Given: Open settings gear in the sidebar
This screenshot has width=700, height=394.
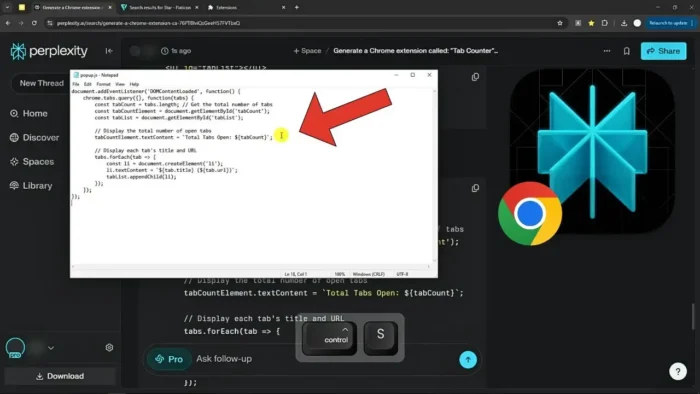Looking at the screenshot, I should pos(109,348).
